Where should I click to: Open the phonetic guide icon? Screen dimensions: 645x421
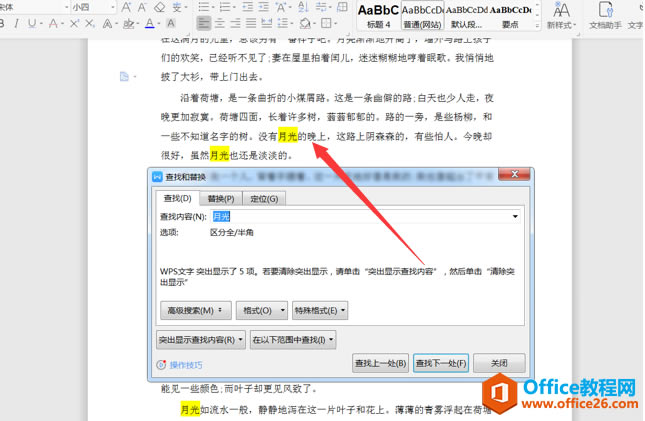click(177, 7)
